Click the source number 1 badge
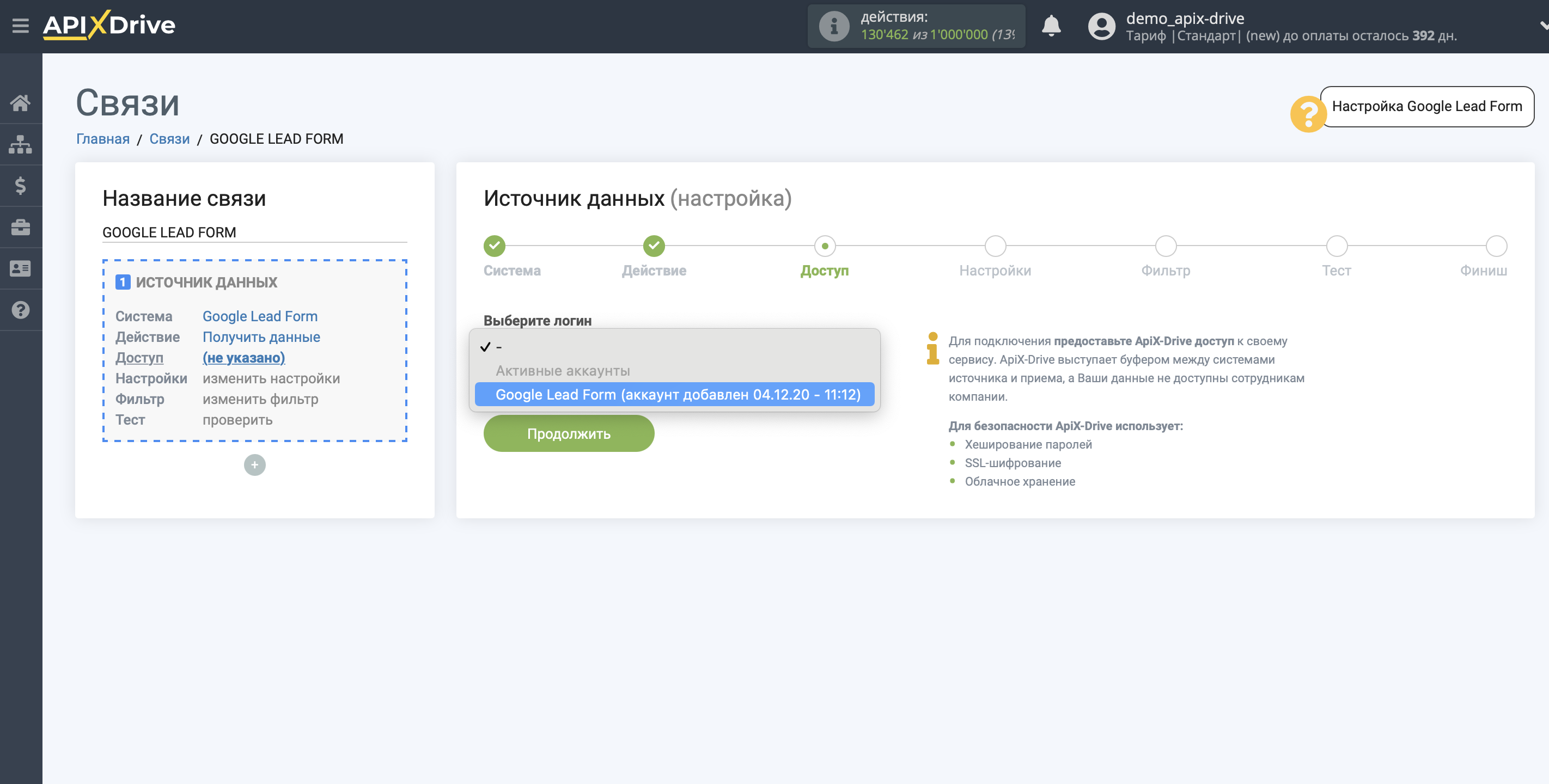Image resolution: width=1549 pixels, height=784 pixels. tap(123, 282)
